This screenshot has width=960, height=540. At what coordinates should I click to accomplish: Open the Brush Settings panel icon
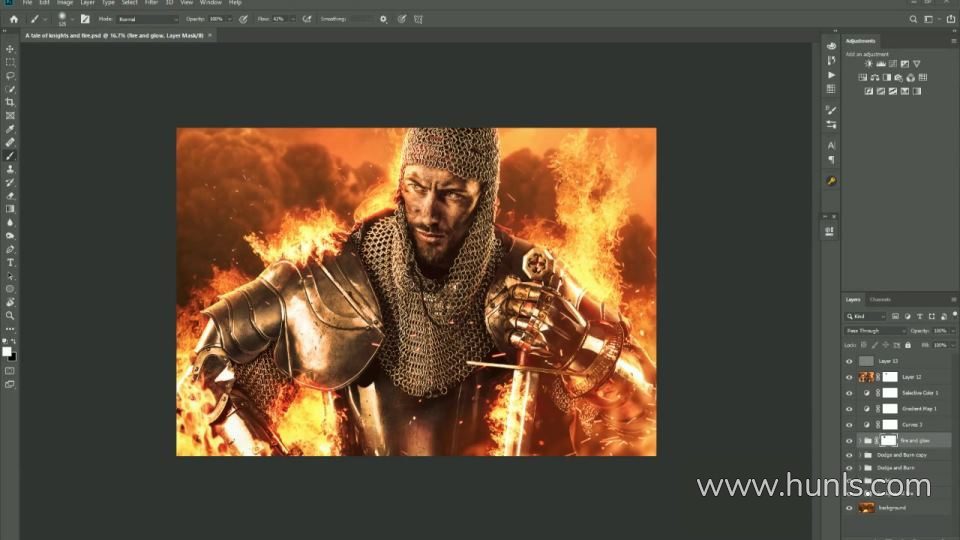coord(831,110)
